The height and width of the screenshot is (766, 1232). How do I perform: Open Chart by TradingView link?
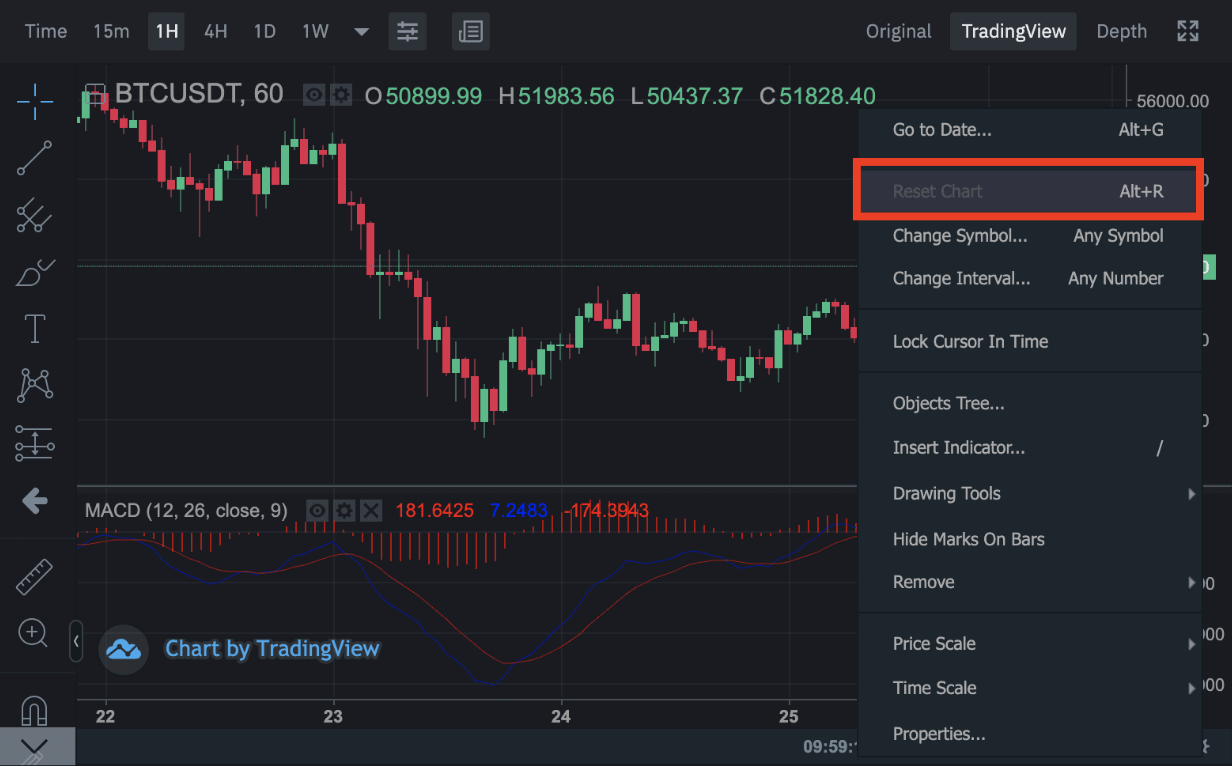272,649
